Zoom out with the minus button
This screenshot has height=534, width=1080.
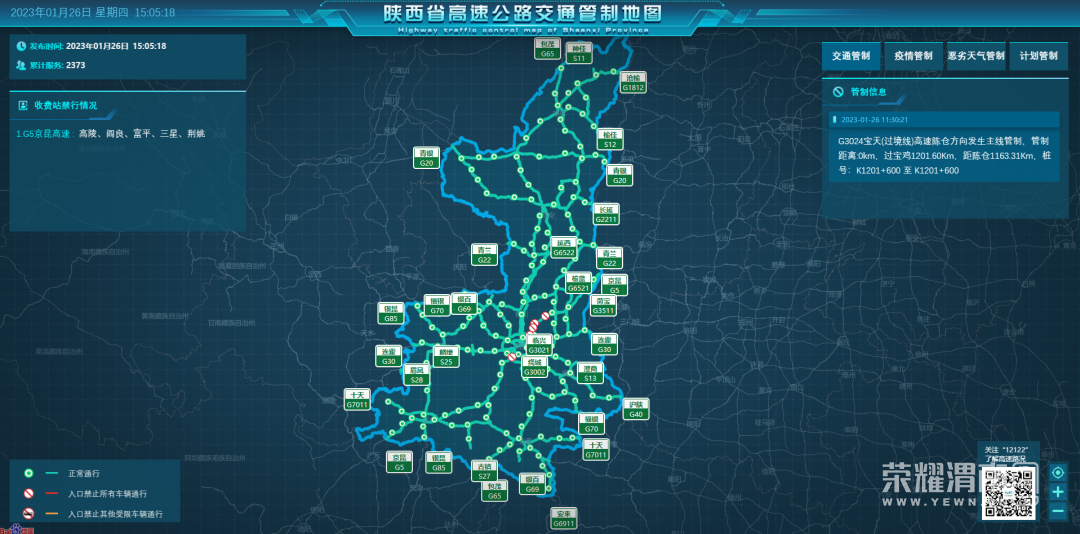1058,511
